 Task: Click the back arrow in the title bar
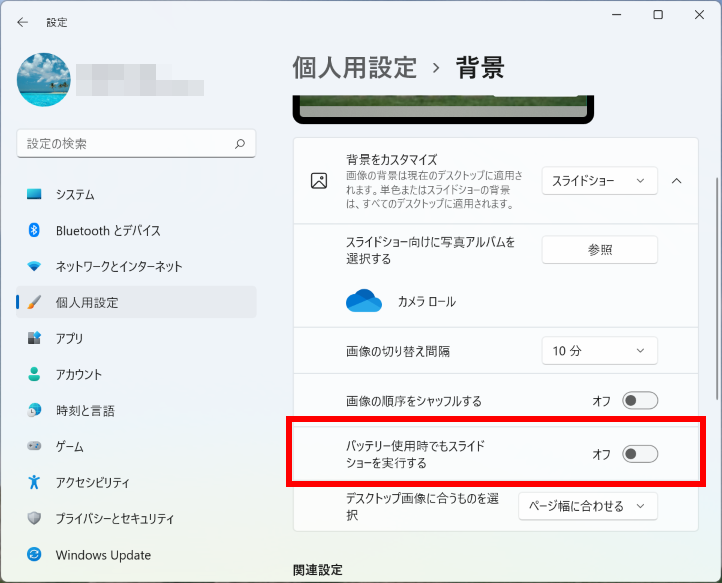coord(22,22)
